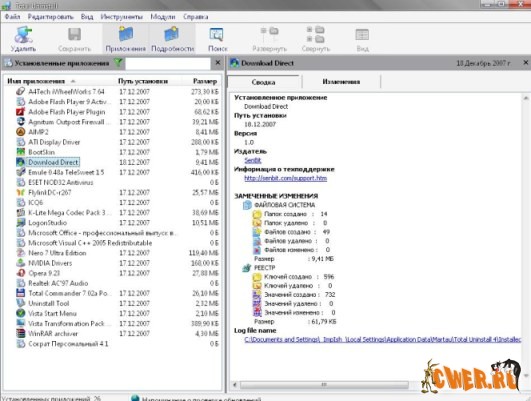531x401 pixels.
Task: Click the Папок создано 14 entry
Action: pyautogui.click(x=290, y=214)
